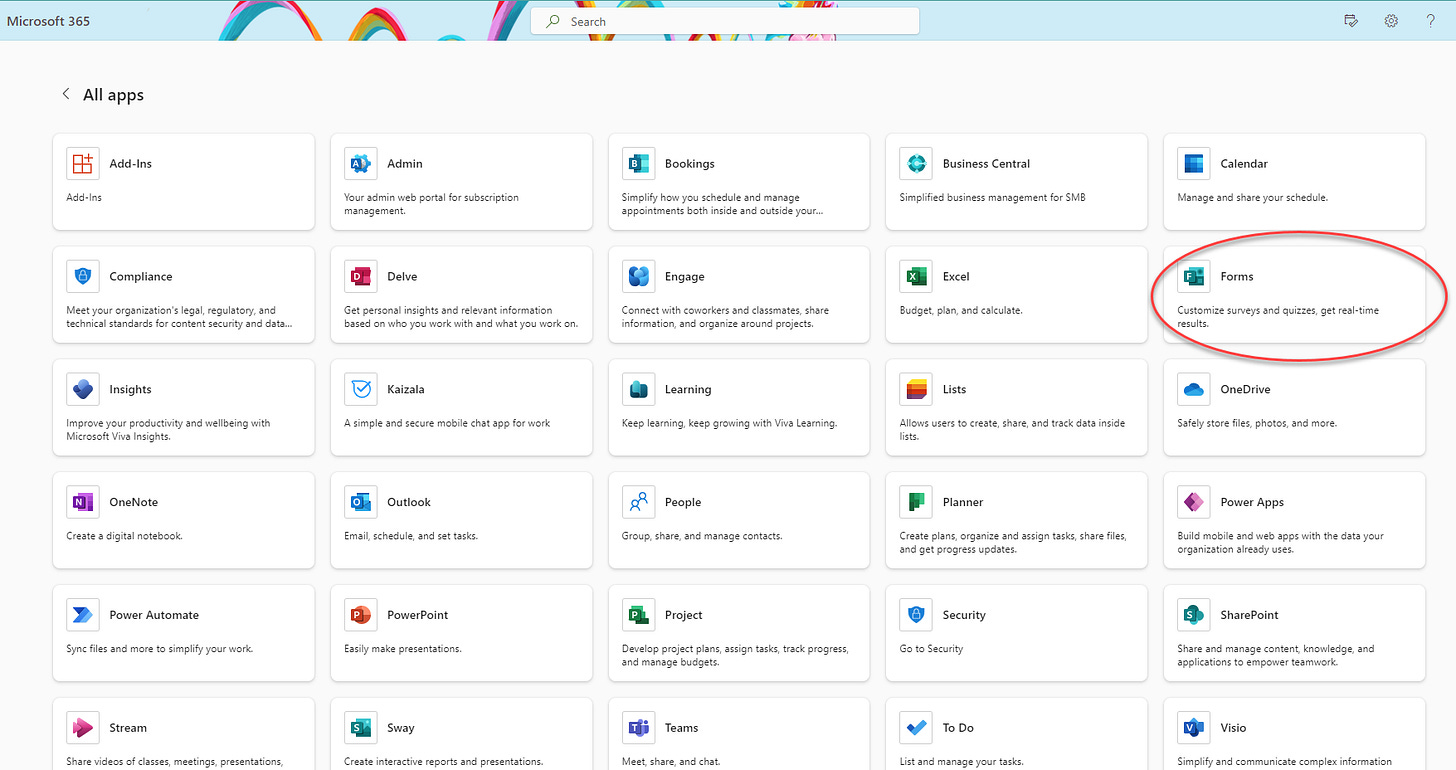
Task: Click 'Group, share, and manage contacts.' text
Action: tap(702, 536)
